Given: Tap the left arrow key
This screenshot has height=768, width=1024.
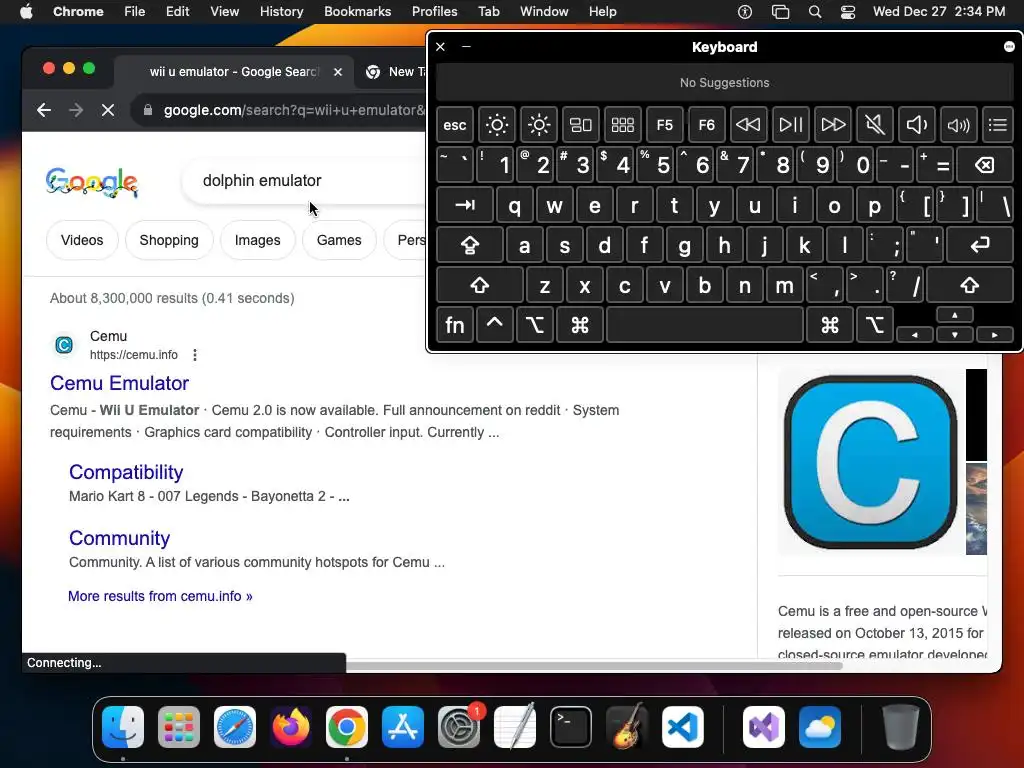Looking at the screenshot, I should (914, 334).
